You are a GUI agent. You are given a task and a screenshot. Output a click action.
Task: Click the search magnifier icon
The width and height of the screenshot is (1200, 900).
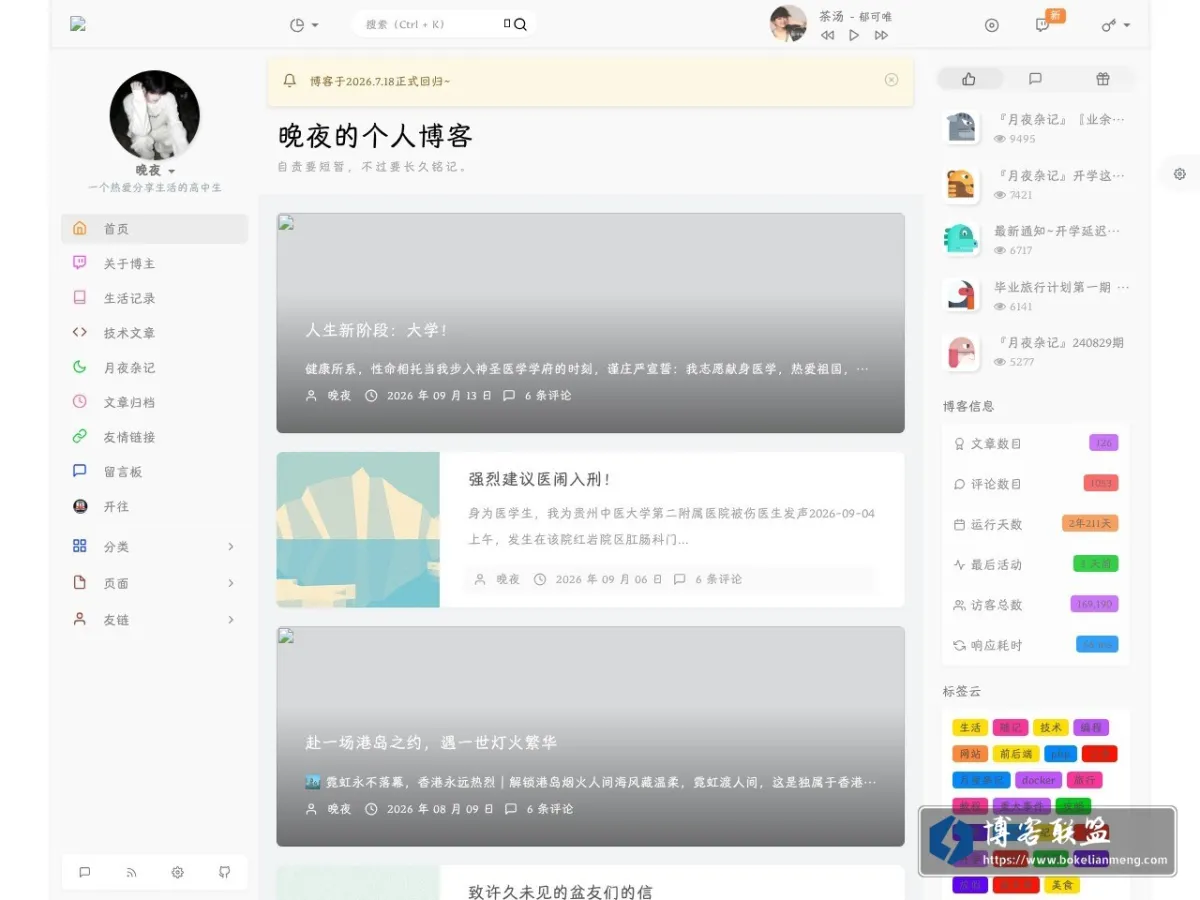click(x=520, y=24)
